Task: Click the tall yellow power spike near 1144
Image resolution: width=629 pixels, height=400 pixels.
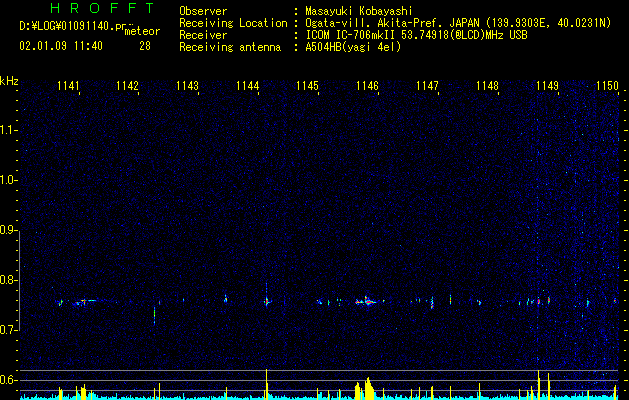Action: [x=266, y=384]
